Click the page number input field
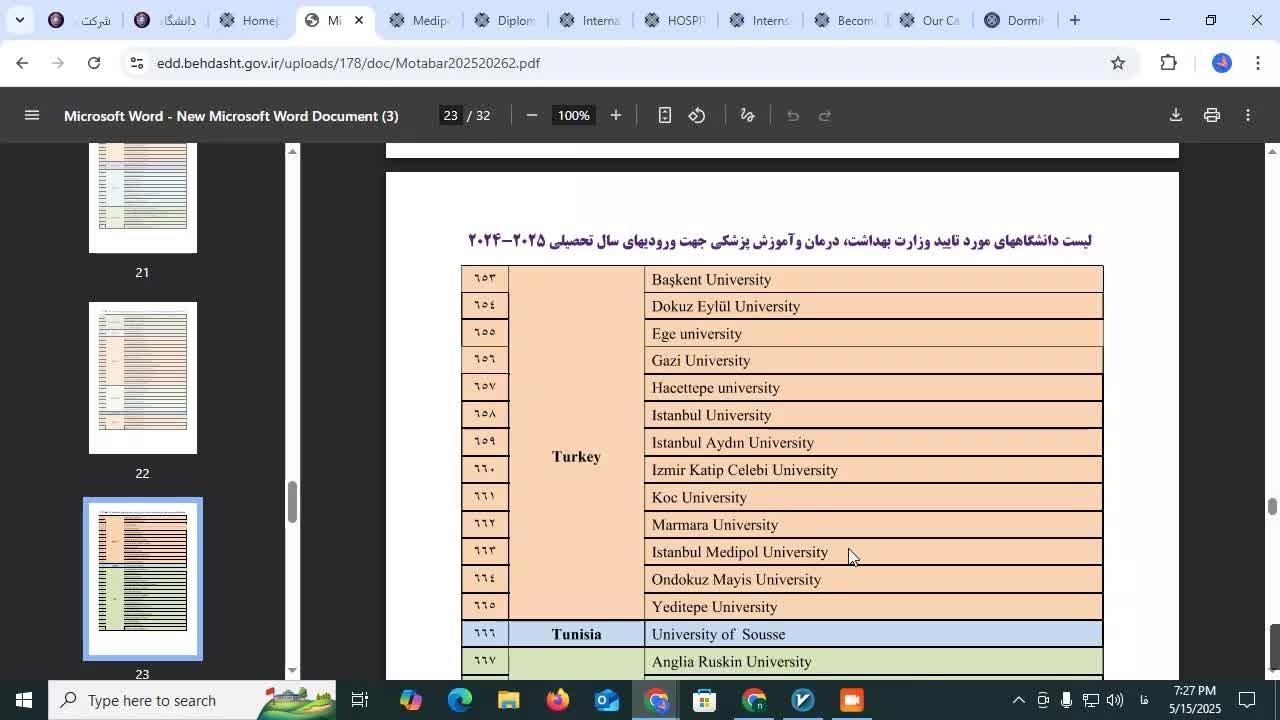 click(x=450, y=115)
